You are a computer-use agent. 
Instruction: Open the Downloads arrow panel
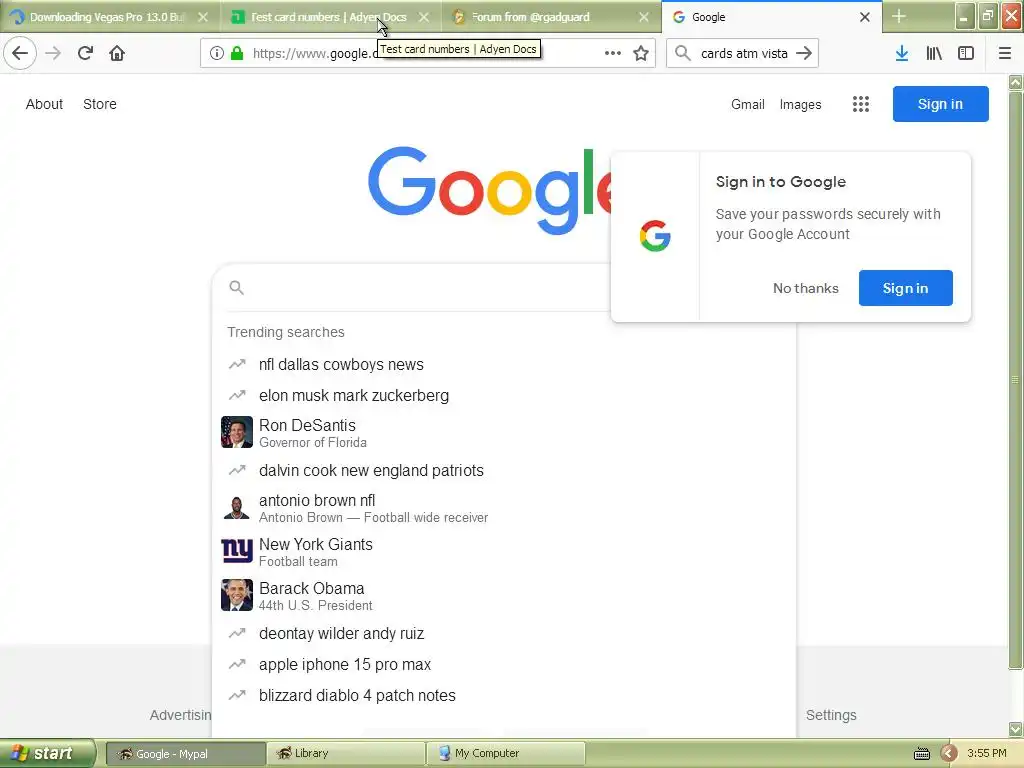point(902,53)
